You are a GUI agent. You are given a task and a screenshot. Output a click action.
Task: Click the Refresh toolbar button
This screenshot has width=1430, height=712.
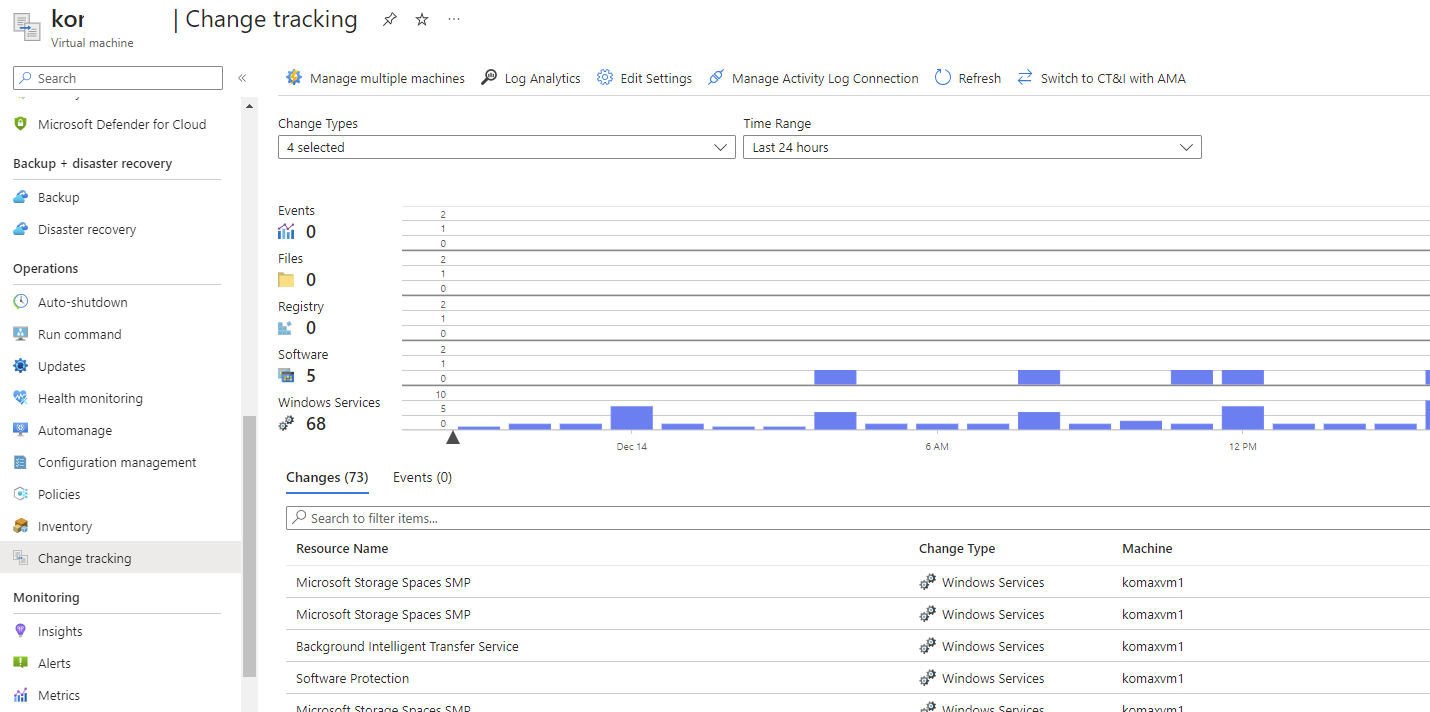point(967,78)
